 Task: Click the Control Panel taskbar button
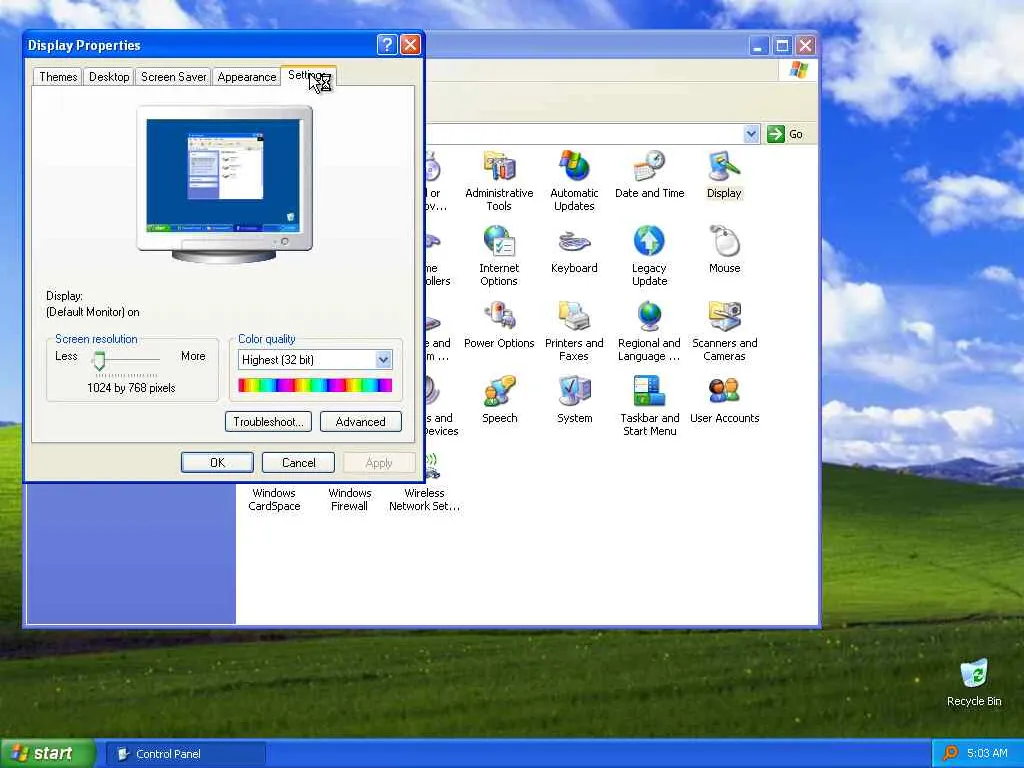pyautogui.click(x=187, y=754)
